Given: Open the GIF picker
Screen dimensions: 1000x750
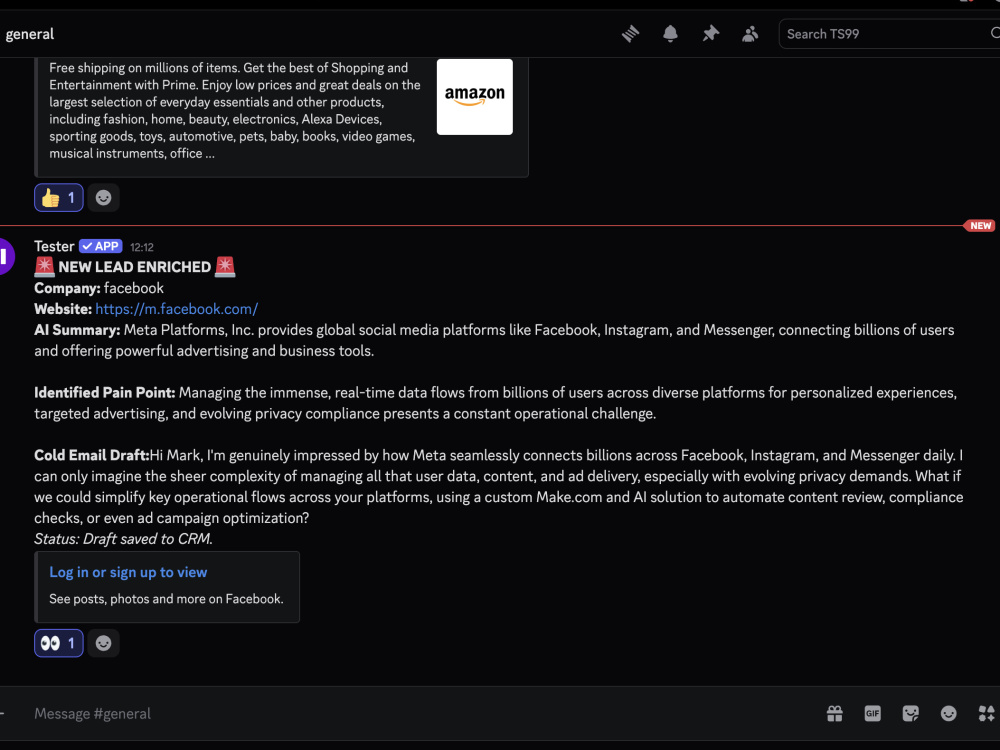Looking at the screenshot, I should [872, 714].
